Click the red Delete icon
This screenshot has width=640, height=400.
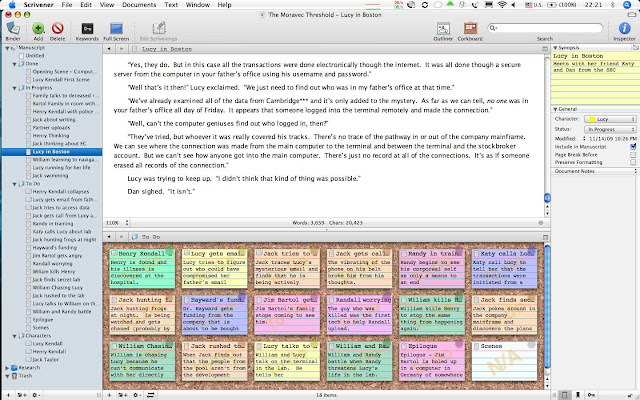(x=58, y=29)
